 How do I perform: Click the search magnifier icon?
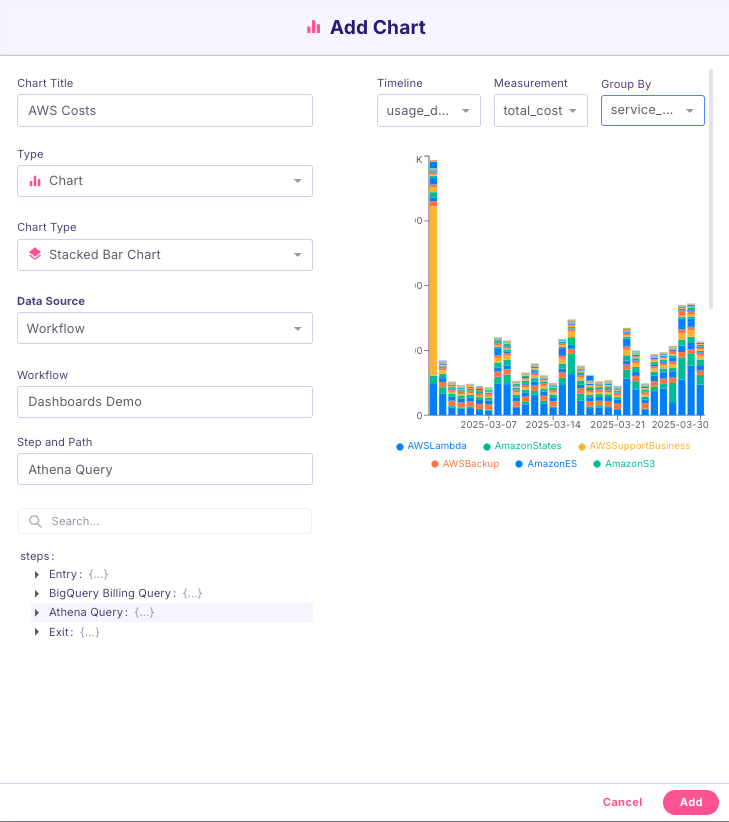(x=35, y=521)
